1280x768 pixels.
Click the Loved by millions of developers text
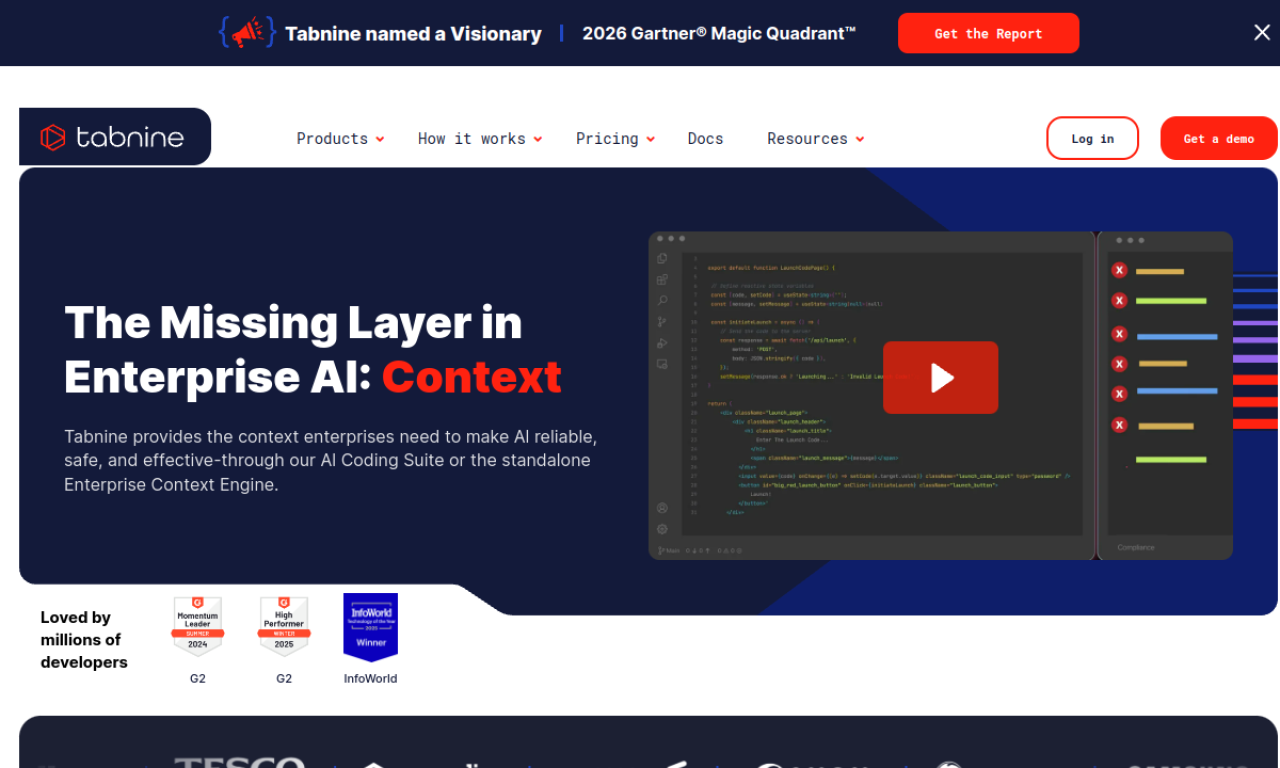84,640
